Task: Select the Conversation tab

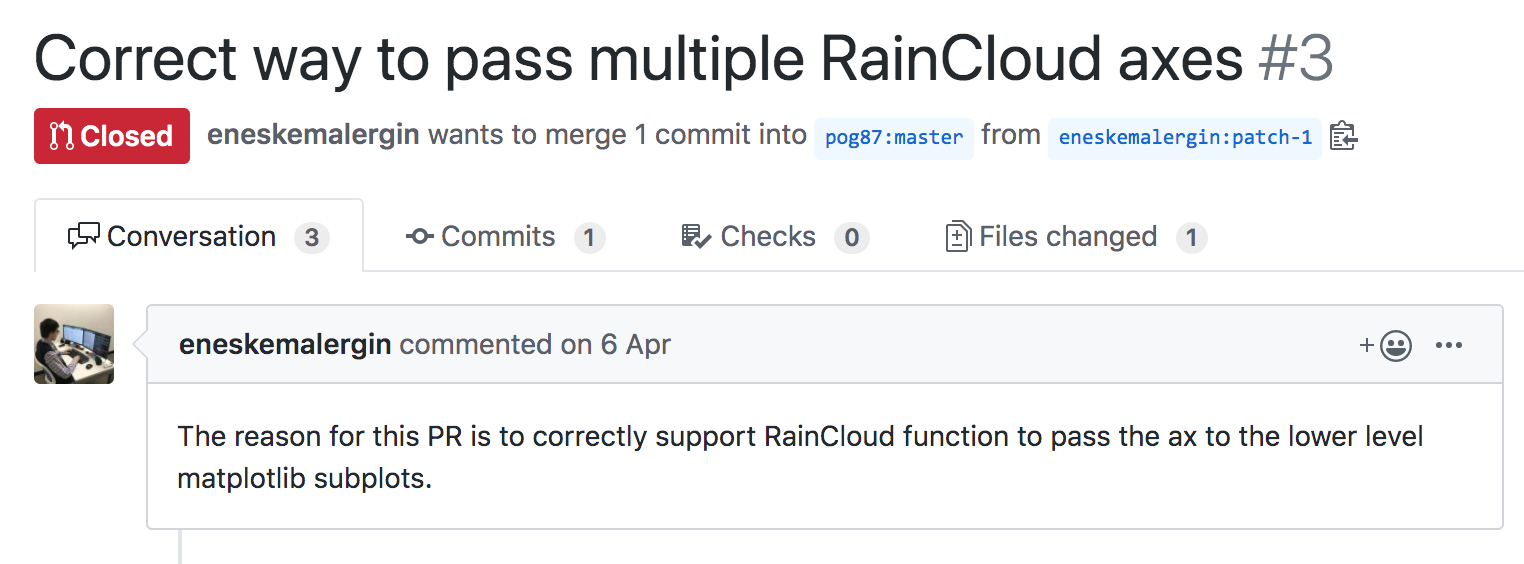Action: point(199,236)
